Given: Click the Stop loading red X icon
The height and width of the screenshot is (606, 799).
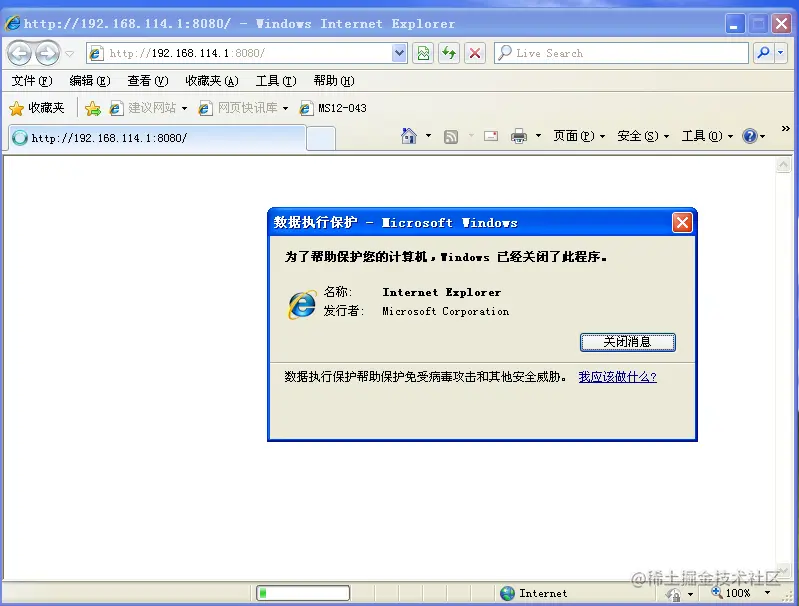Looking at the screenshot, I should (x=475, y=53).
